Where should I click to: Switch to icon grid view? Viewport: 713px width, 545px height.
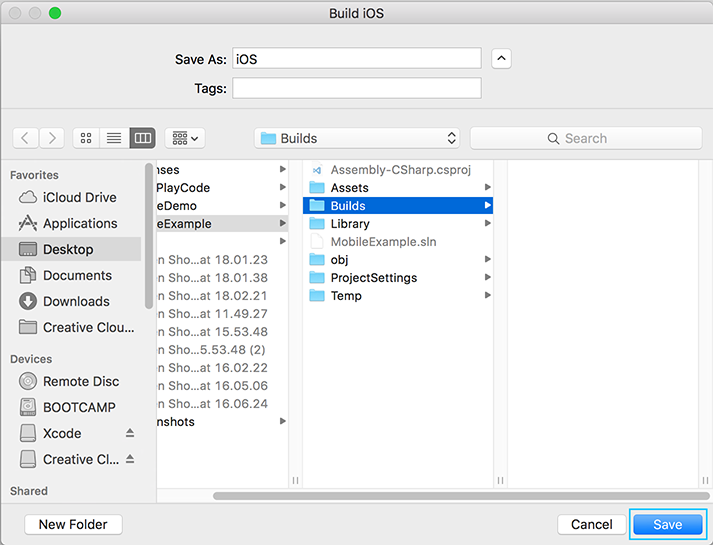coord(86,138)
